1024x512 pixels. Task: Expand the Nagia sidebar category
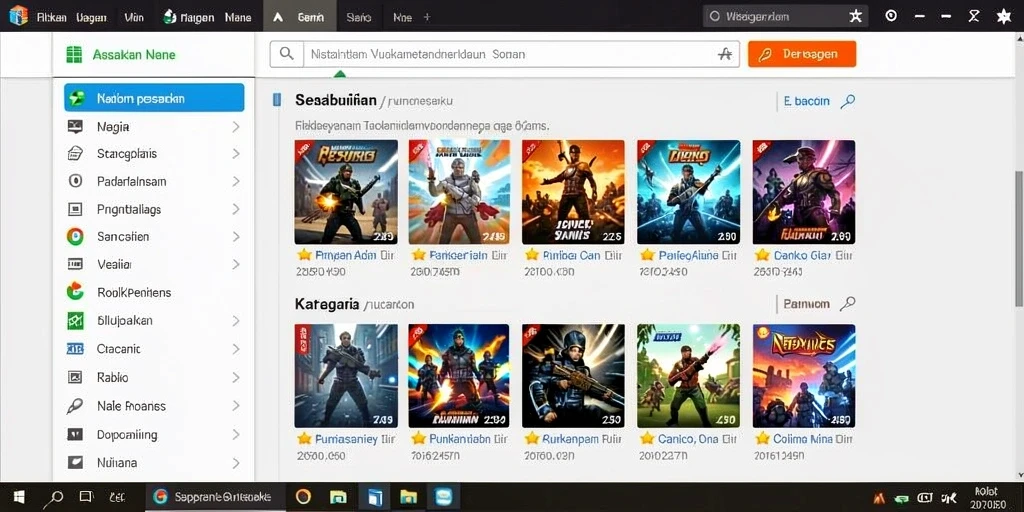tap(236, 127)
